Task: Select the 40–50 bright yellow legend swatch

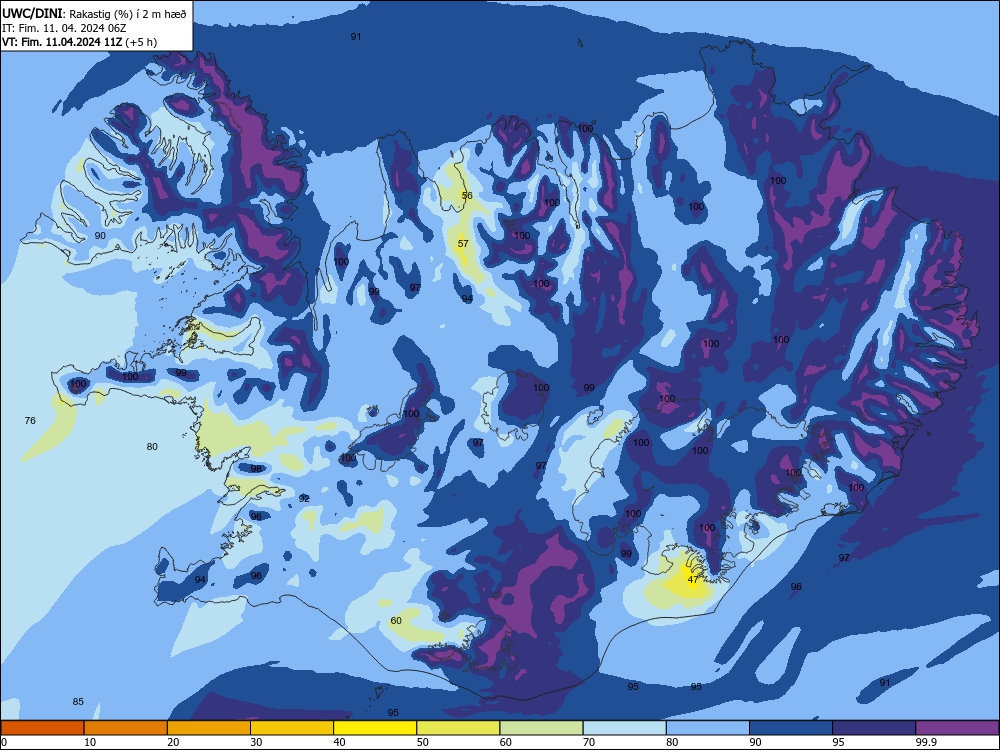Action: pyautogui.click(x=375, y=728)
